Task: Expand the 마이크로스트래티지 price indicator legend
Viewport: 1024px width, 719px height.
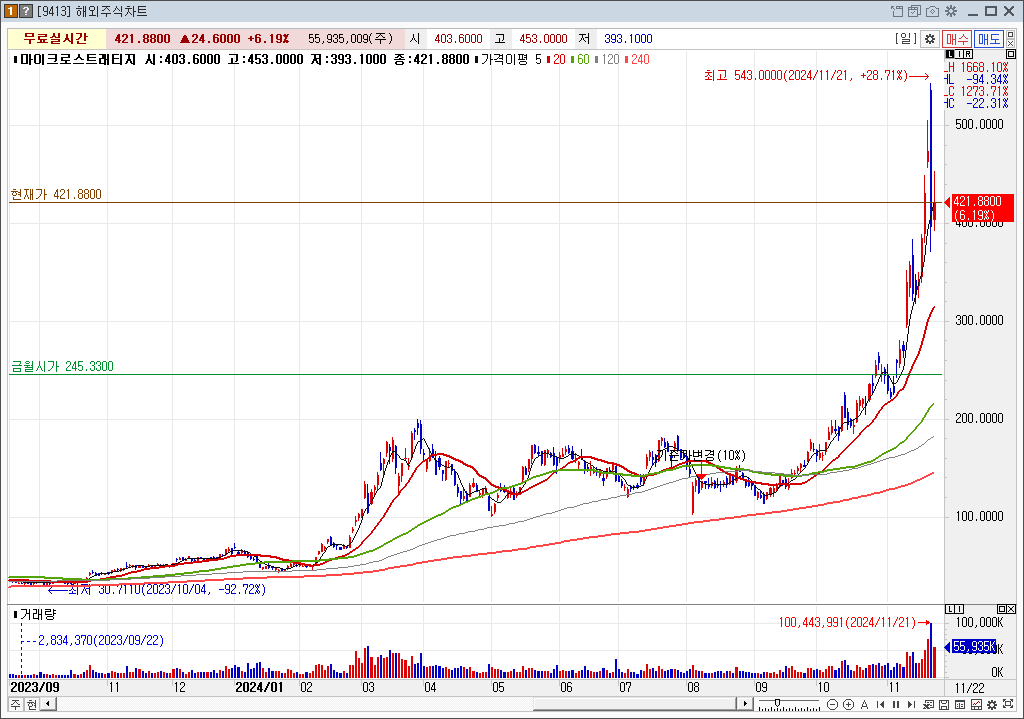Action: (15, 60)
